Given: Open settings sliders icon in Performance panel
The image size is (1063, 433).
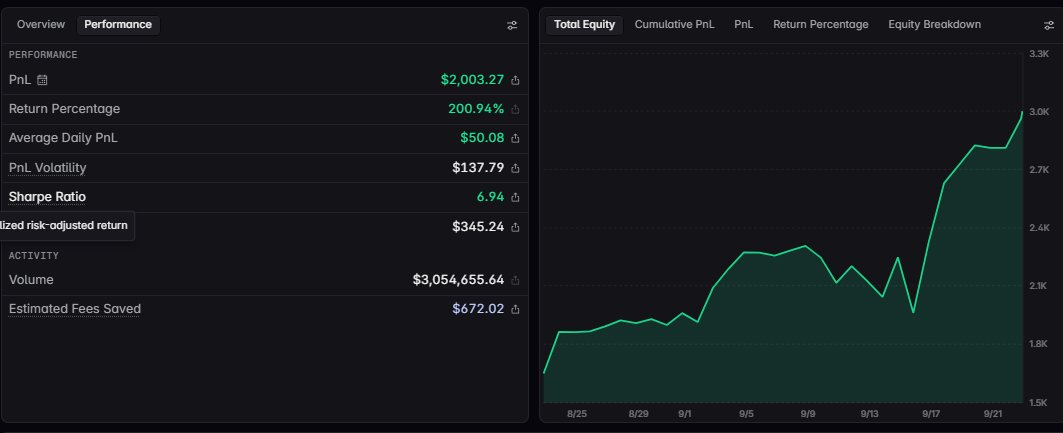Looking at the screenshot, I should 512,25.
